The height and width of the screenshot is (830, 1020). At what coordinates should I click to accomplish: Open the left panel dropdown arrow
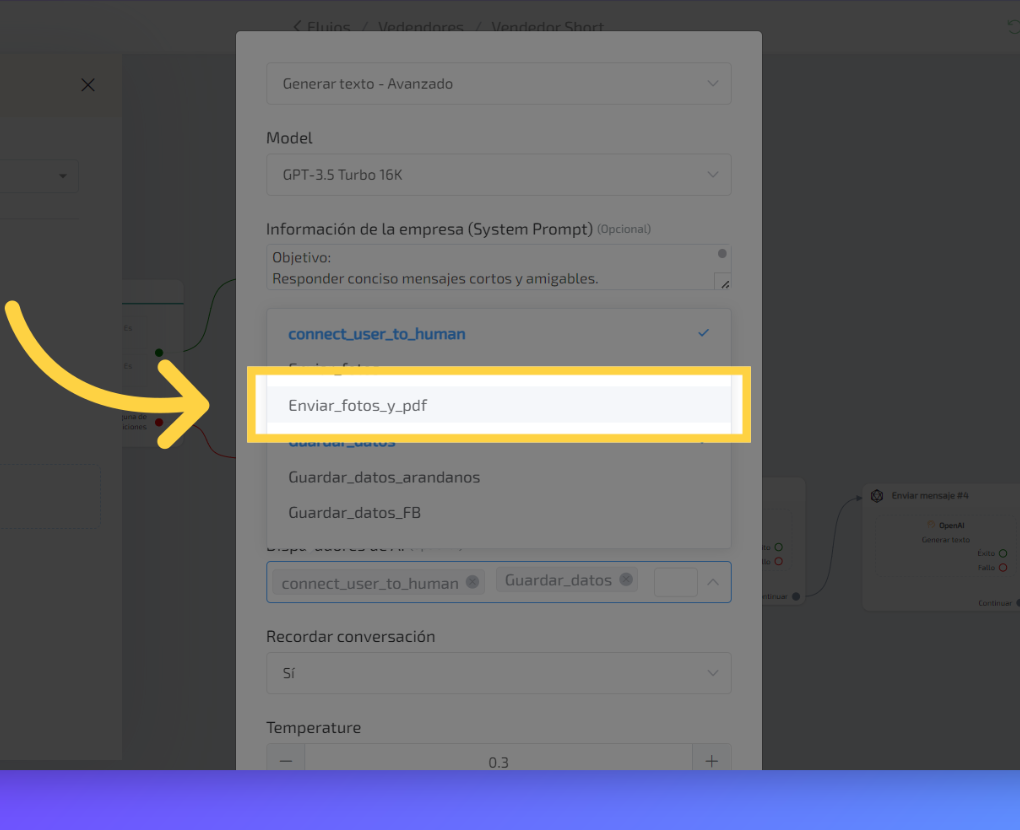pyautogui.click(x=63, y=176)
